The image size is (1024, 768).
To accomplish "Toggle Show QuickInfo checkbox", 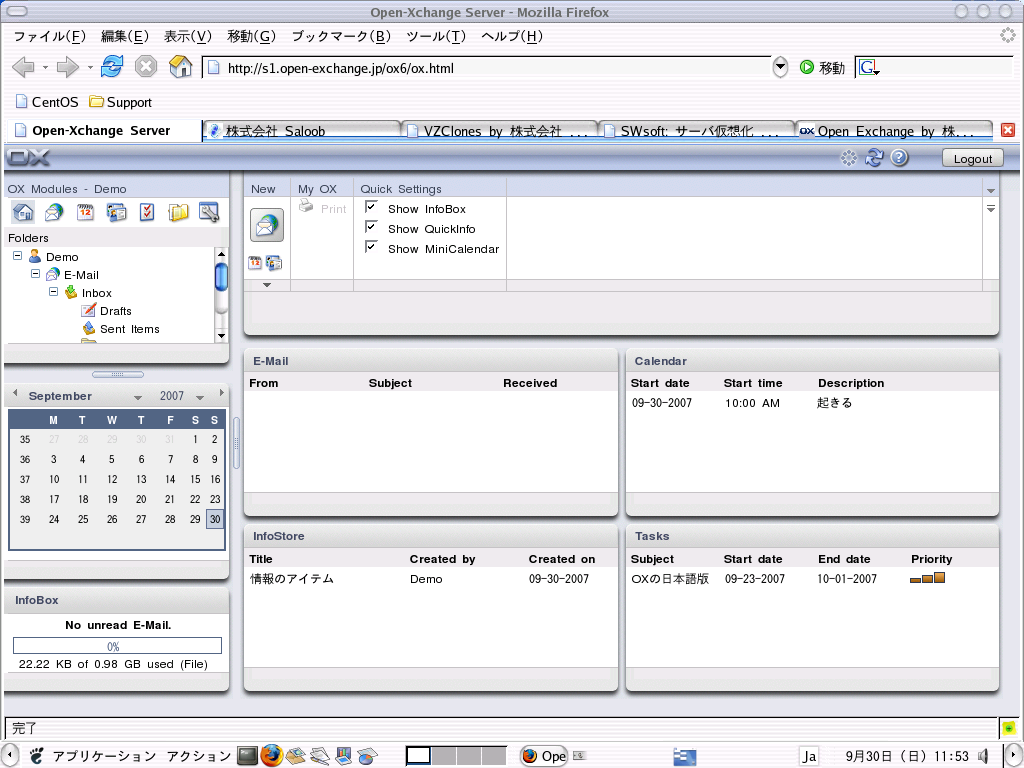I will click(x=371, y=227).
